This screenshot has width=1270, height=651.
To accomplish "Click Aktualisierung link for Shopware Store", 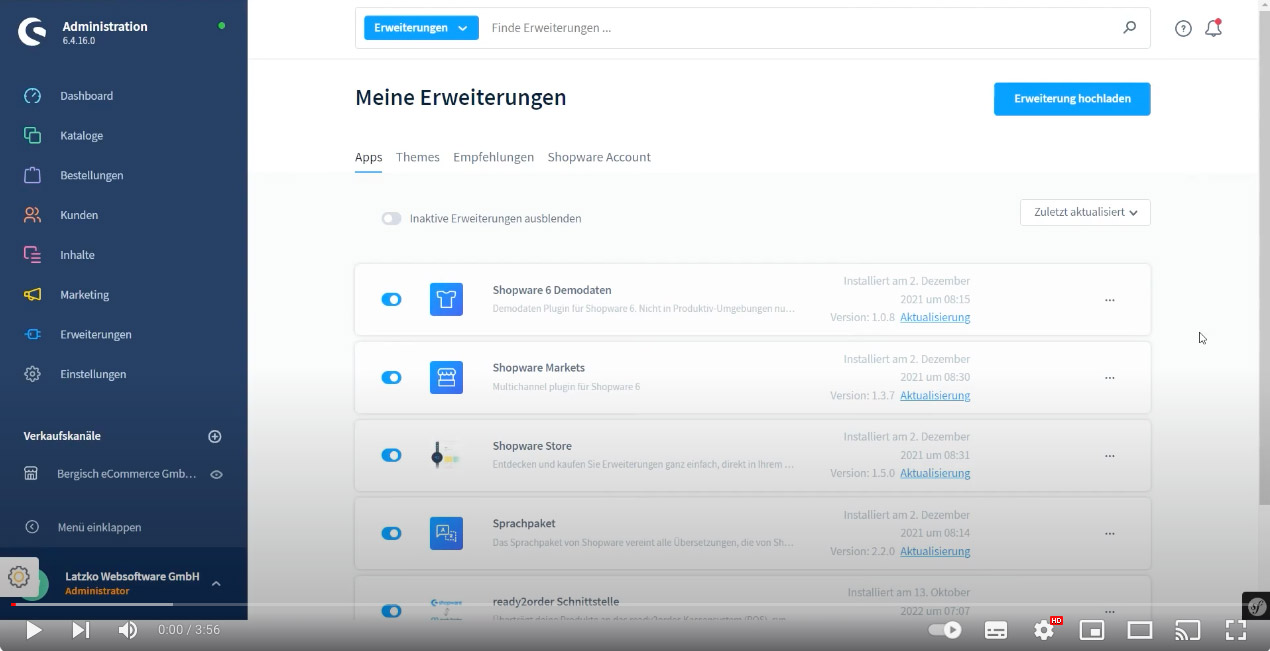I will (x=934, y=473).
